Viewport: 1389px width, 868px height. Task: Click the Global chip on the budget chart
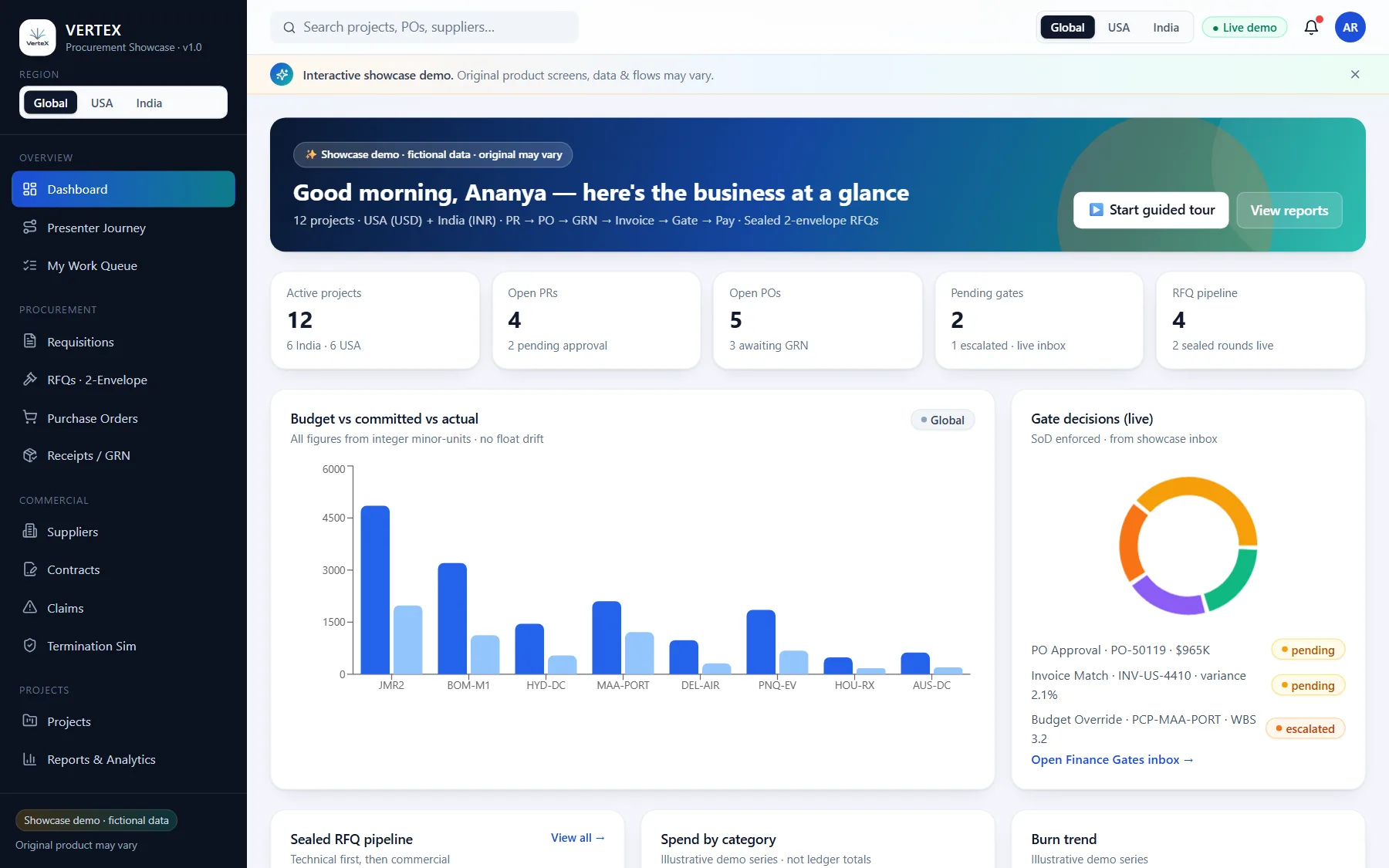click(x=942, y=420)
